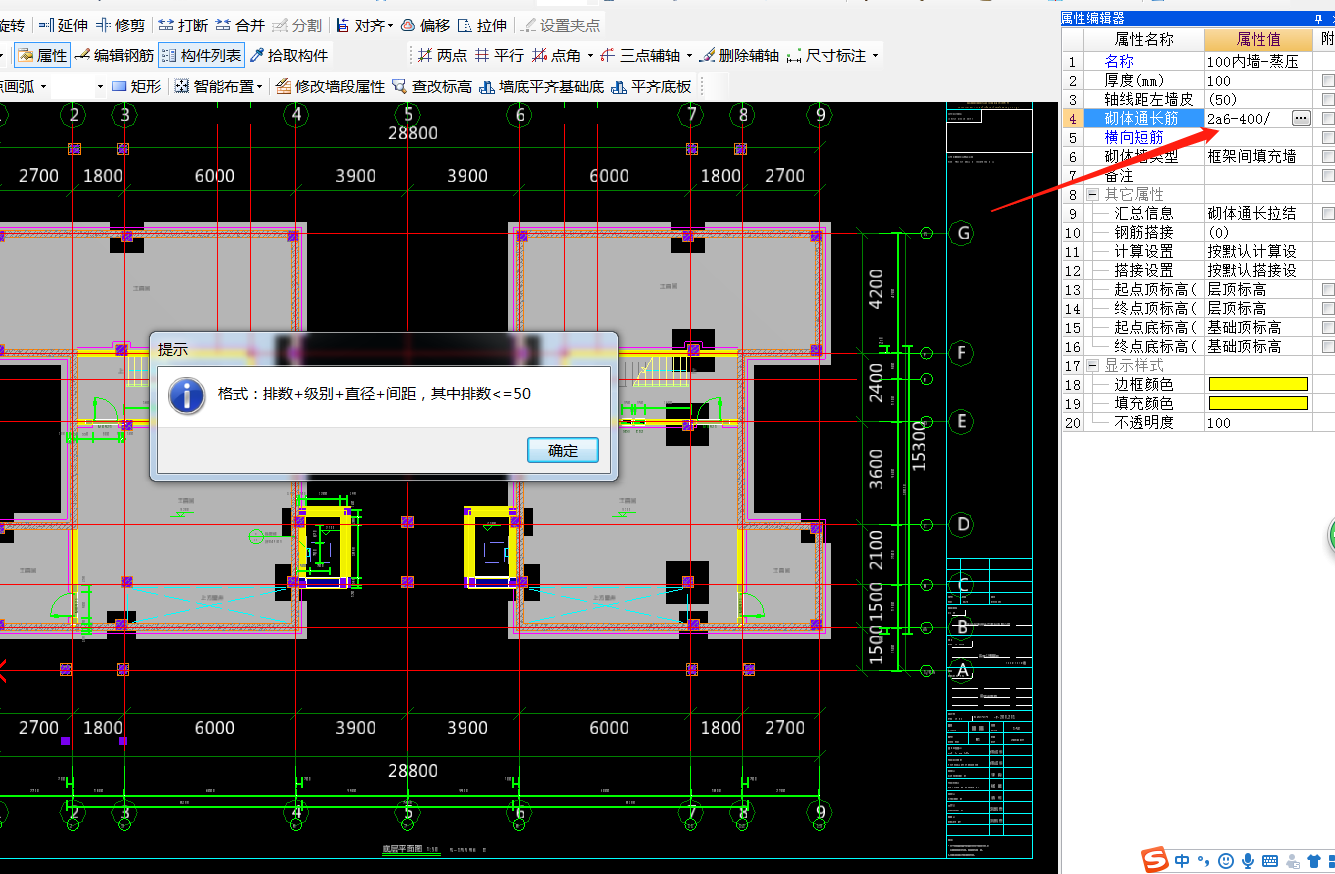Click the ellipsis button in 砌体通长筋 row

pyautogui.click(x=1300, y=118)
